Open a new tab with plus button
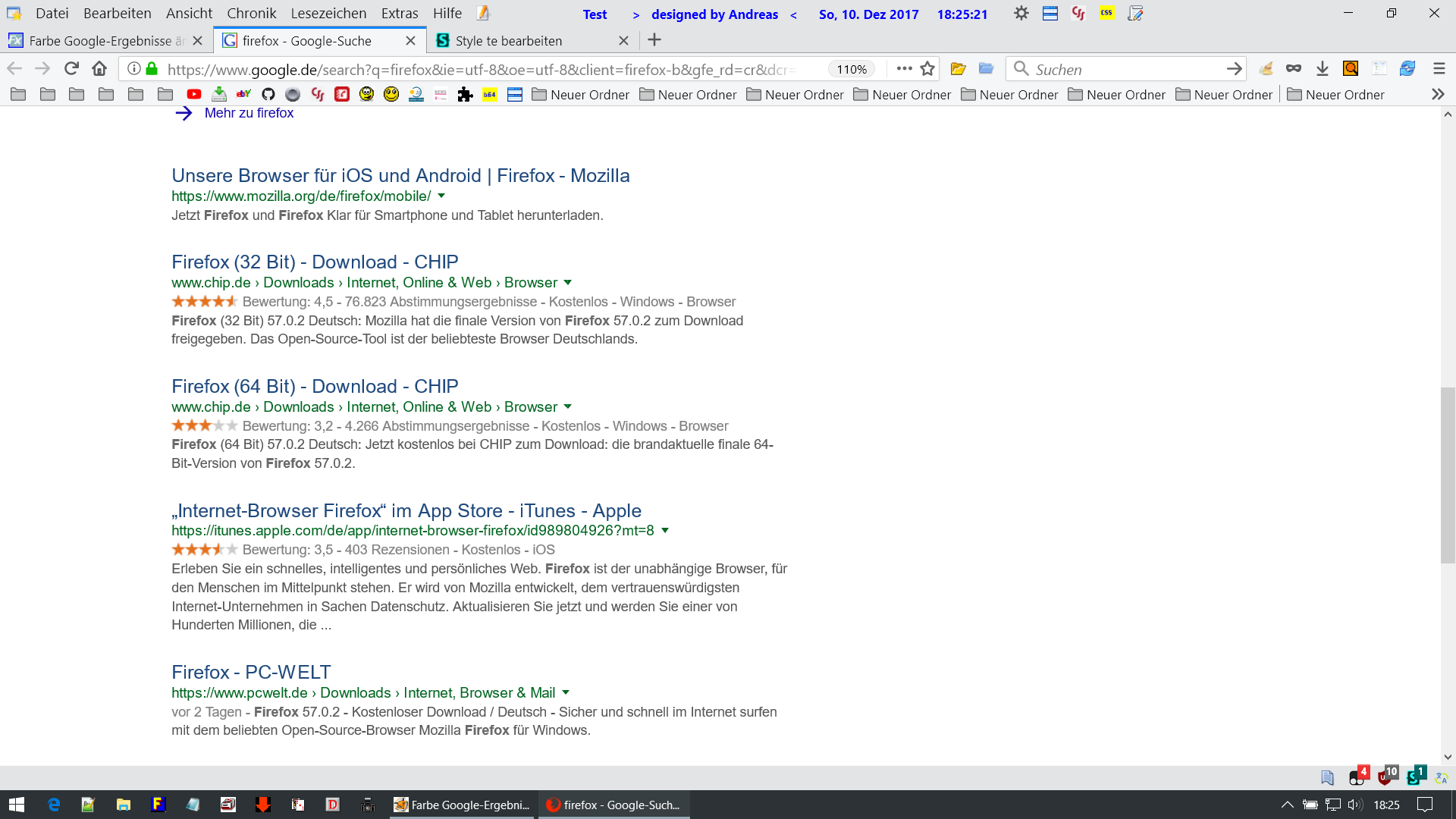 coord(654,40)
